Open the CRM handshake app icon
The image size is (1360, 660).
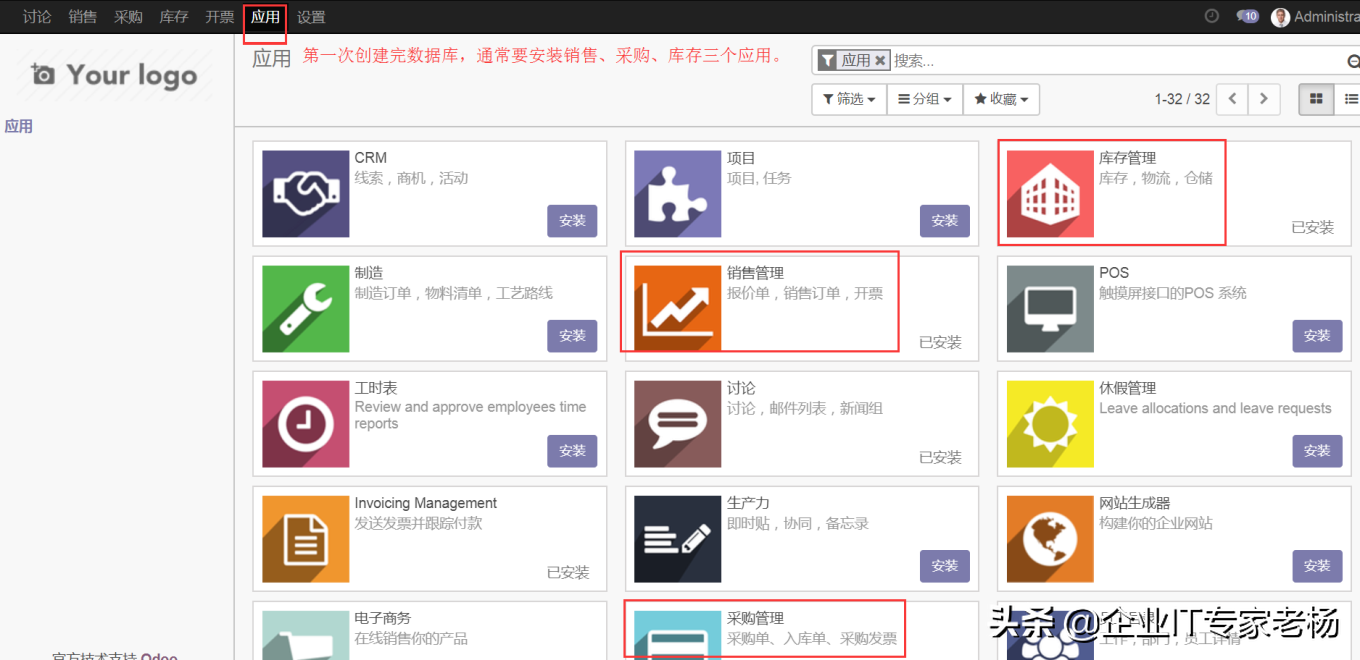306,194
